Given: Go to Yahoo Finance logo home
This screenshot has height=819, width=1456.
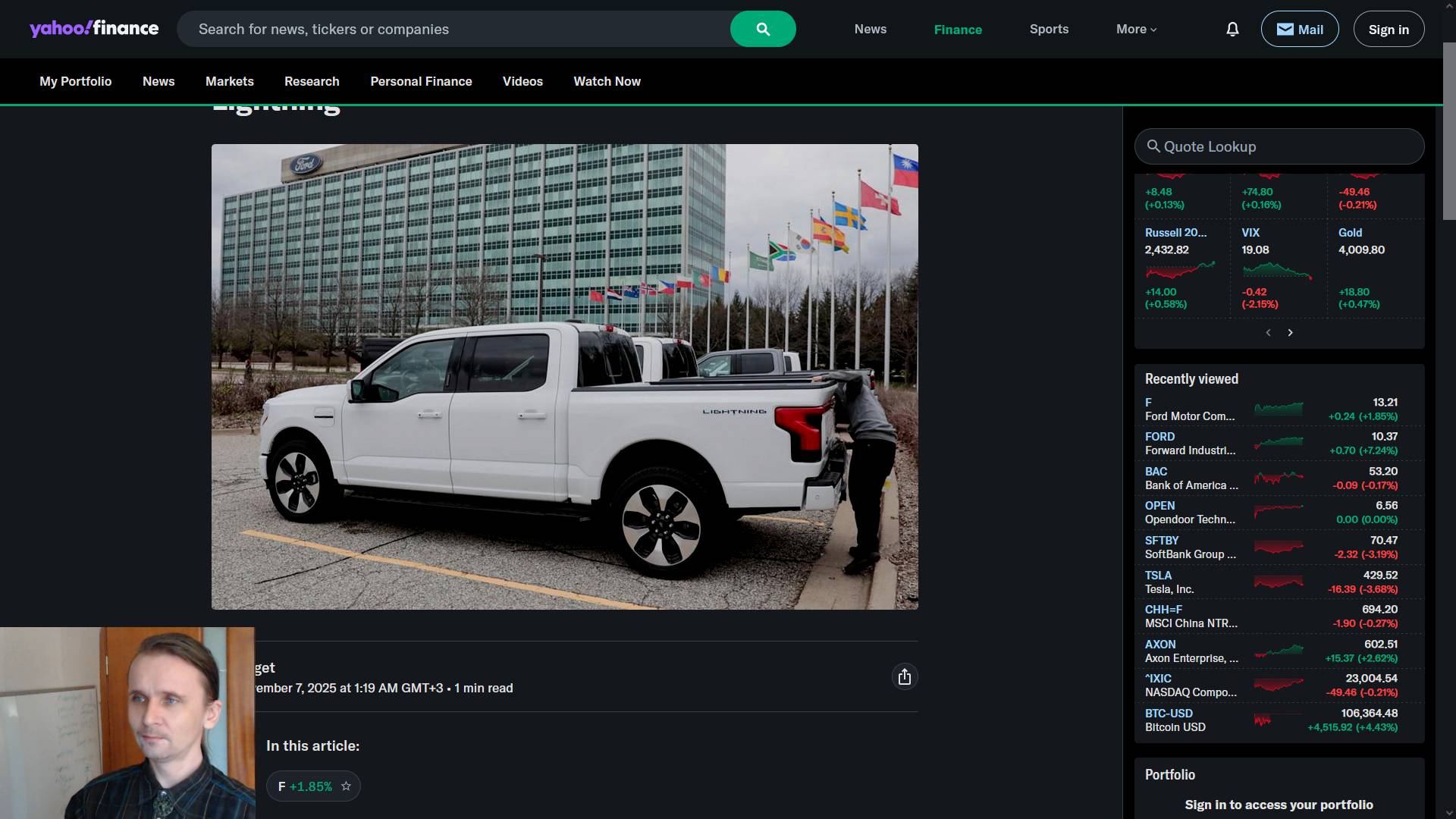Looking at the screenshot, I should click(94, 29).
